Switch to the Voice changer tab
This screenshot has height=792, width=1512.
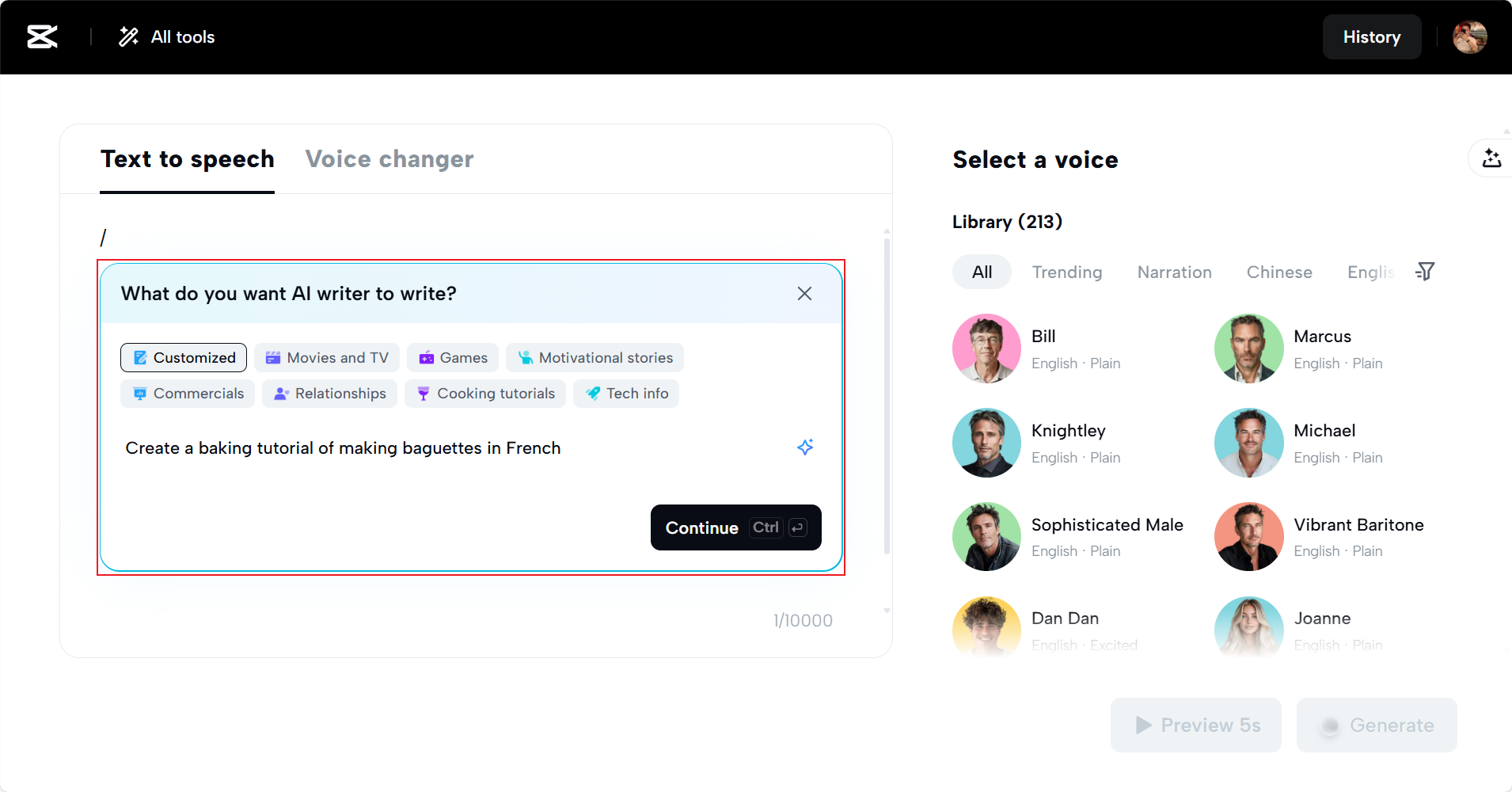389,159
